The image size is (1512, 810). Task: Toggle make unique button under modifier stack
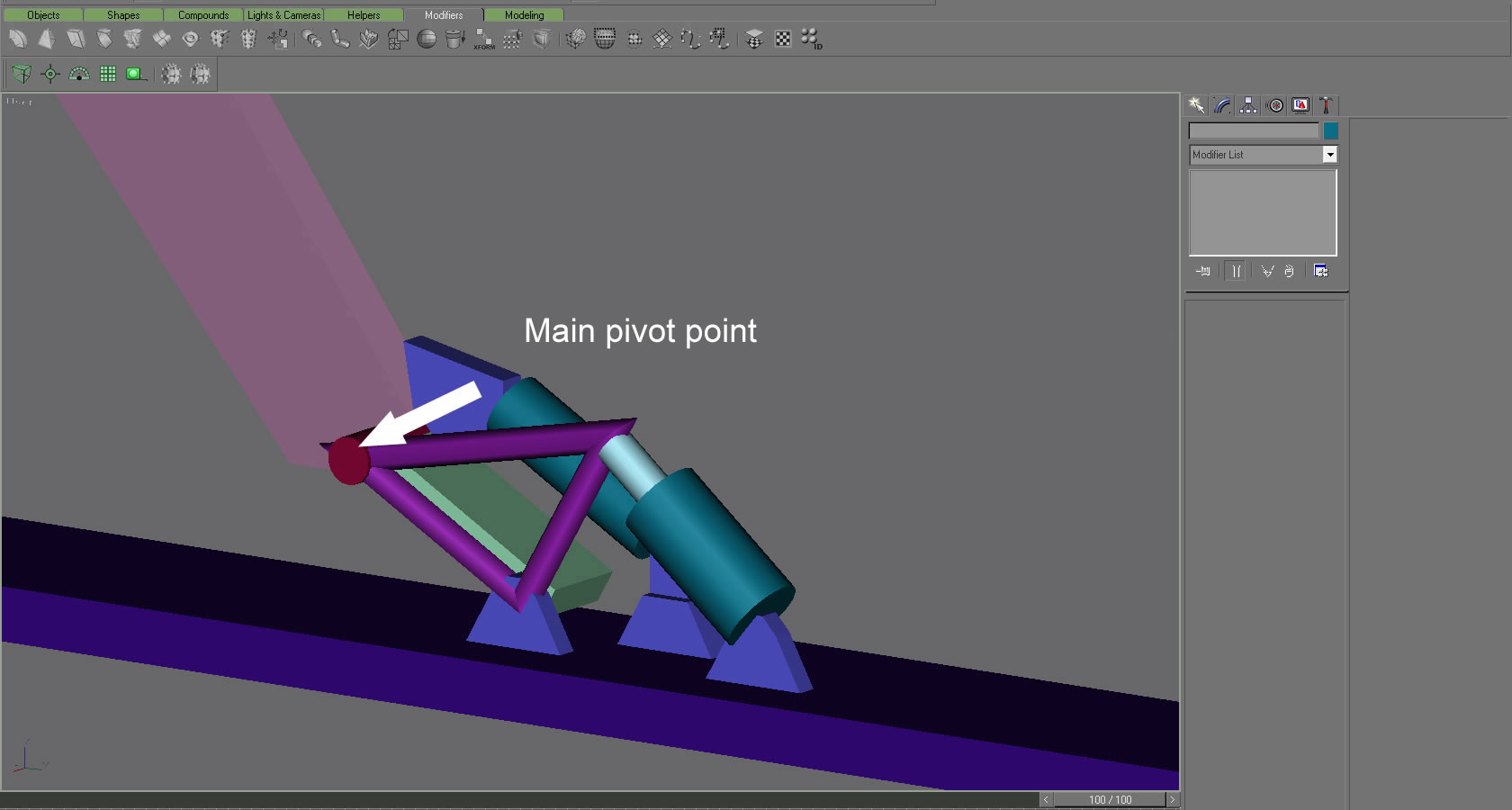[1267, 271]
